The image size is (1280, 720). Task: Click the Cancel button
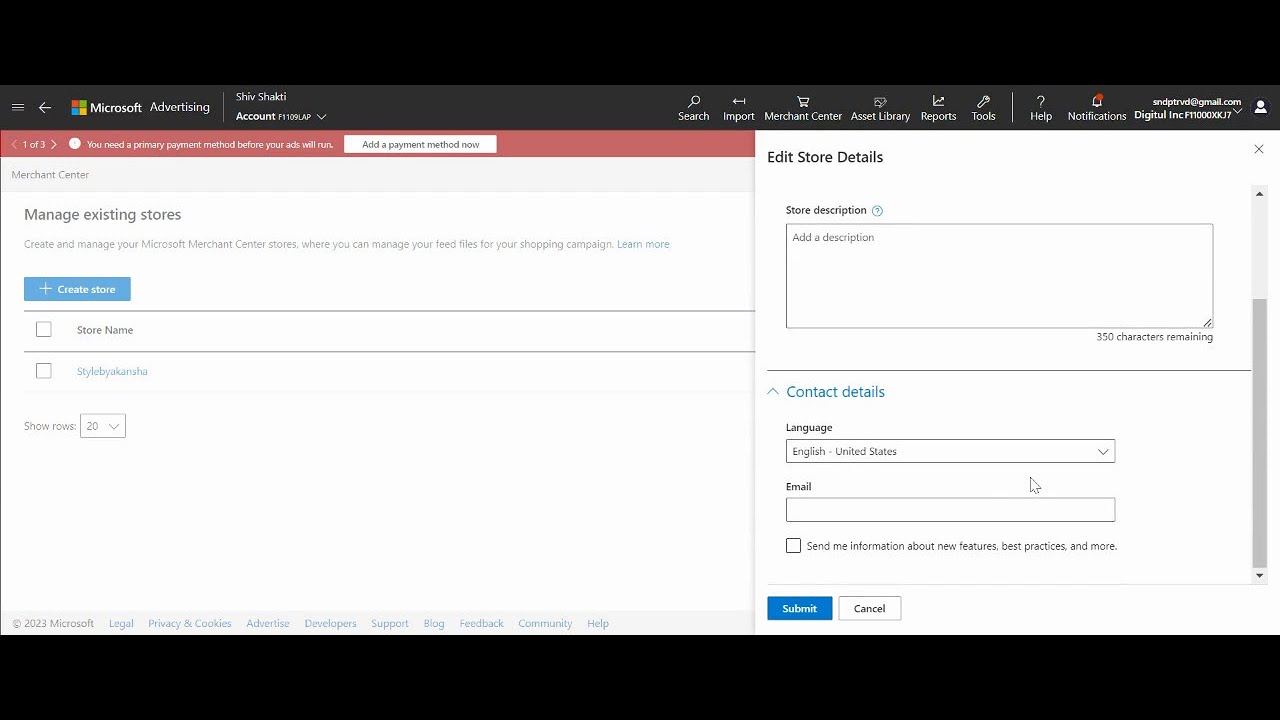click(x=869, y=608)
